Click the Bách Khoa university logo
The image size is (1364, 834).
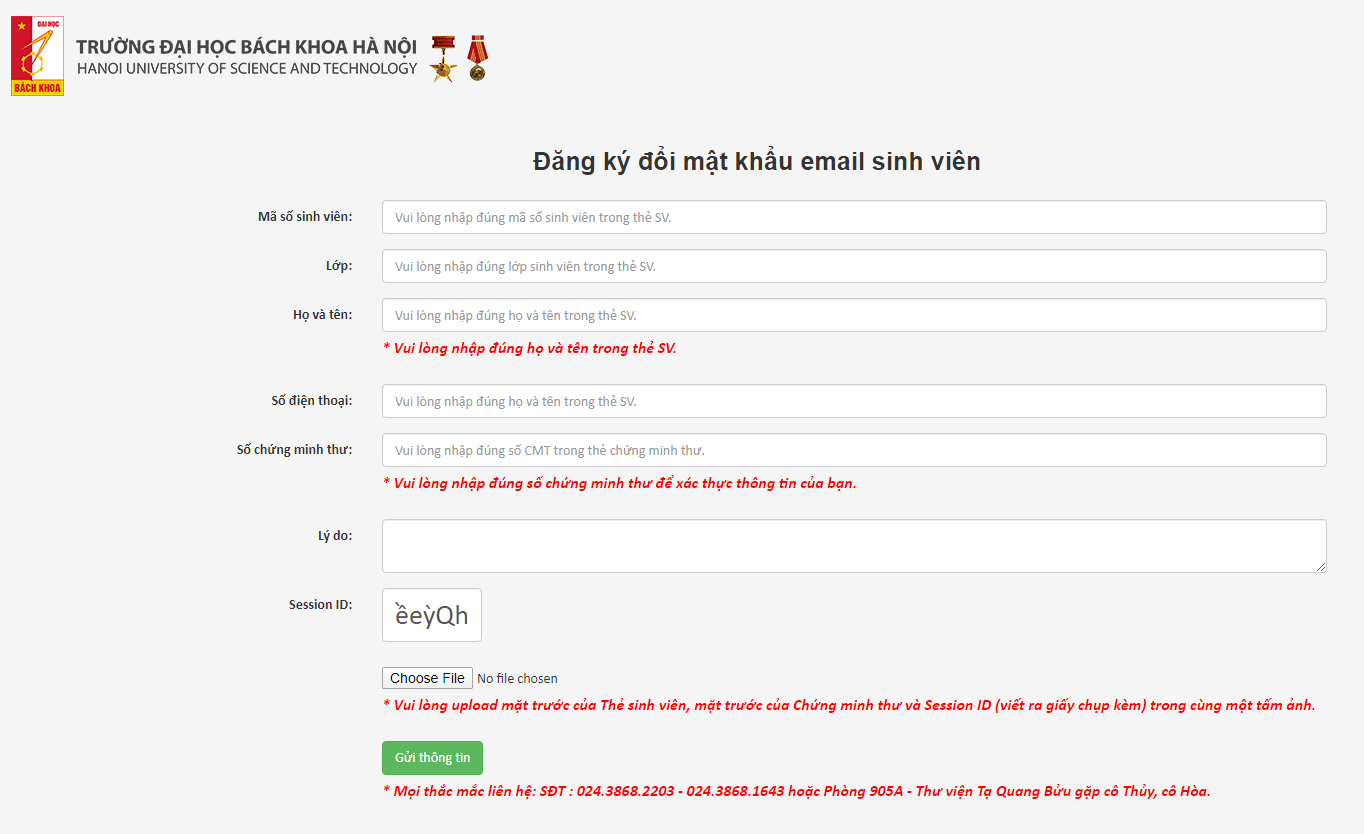tap(37, 56)
